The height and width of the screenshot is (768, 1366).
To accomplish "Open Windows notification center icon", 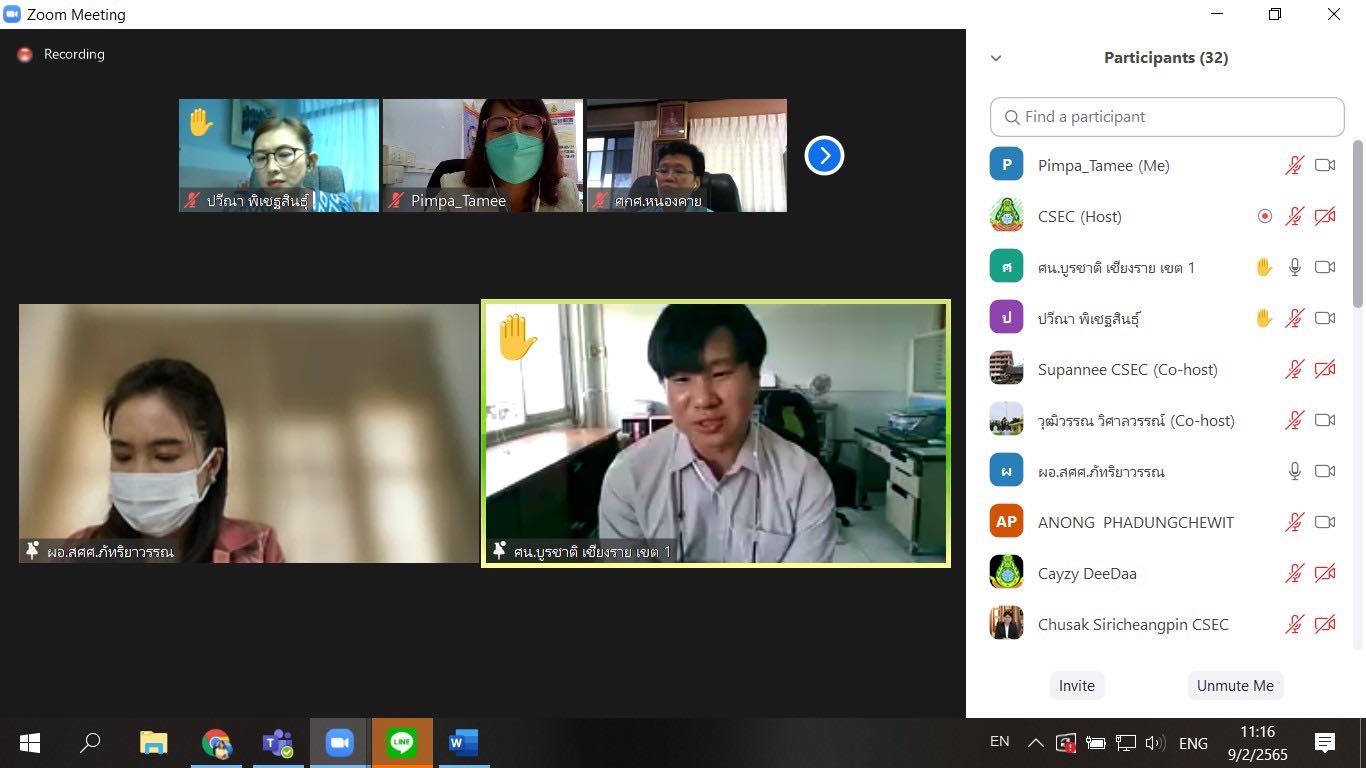I will click(x=1325, y=742).
